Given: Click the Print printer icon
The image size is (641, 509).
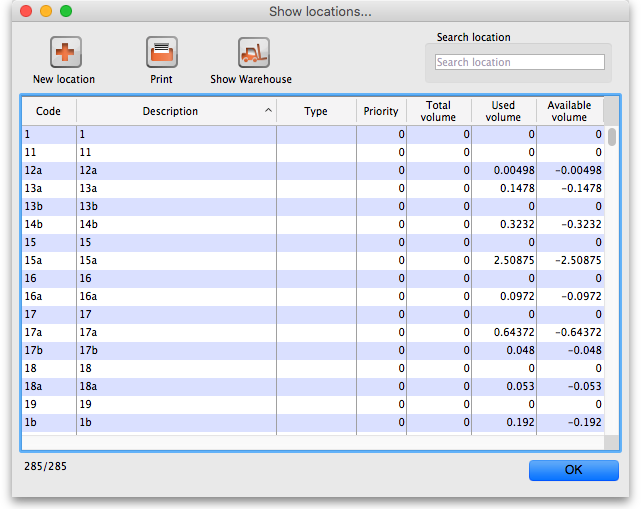Looking at the screenshot, I should 161,52.
